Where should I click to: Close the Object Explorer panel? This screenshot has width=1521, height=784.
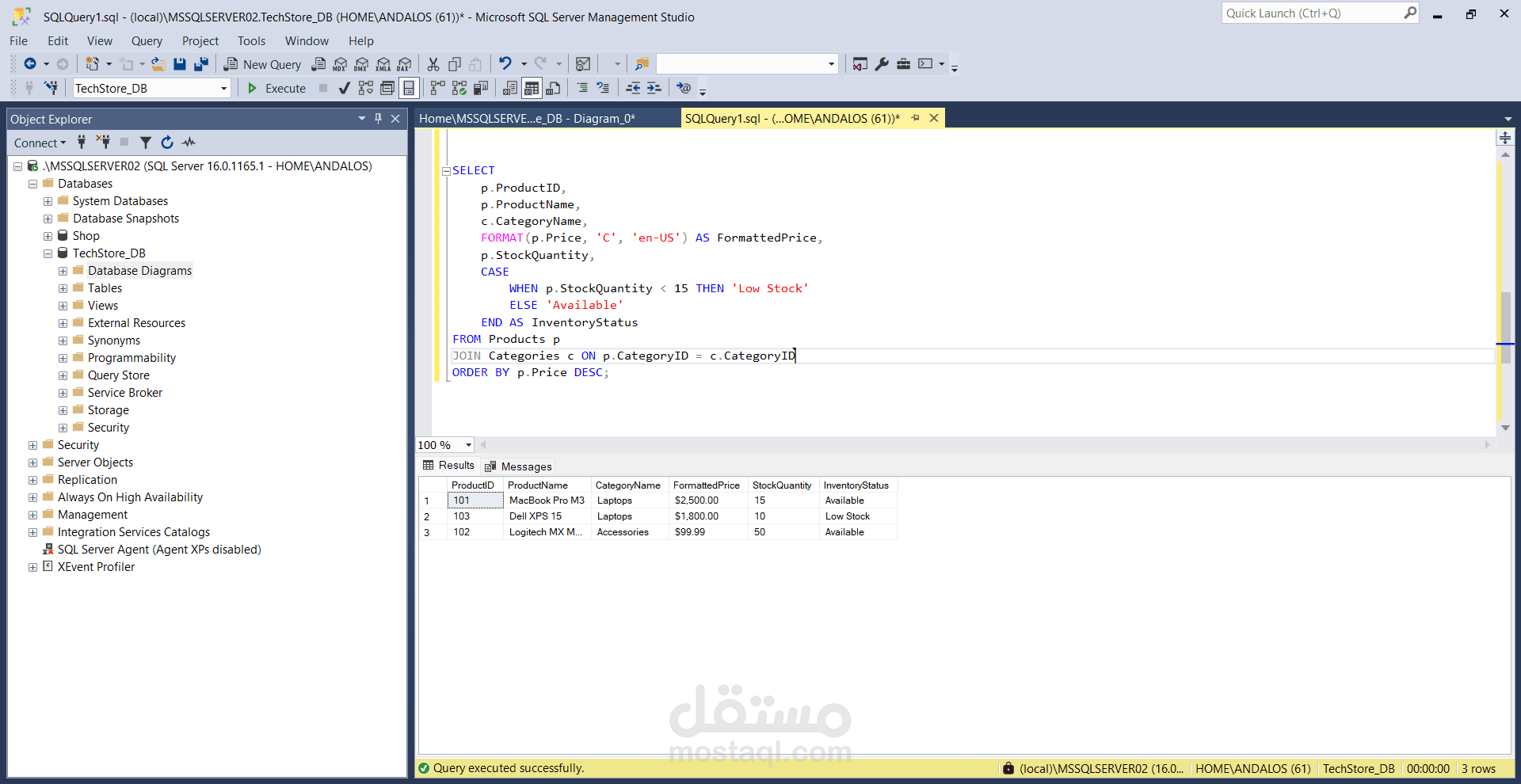(395, 119)
